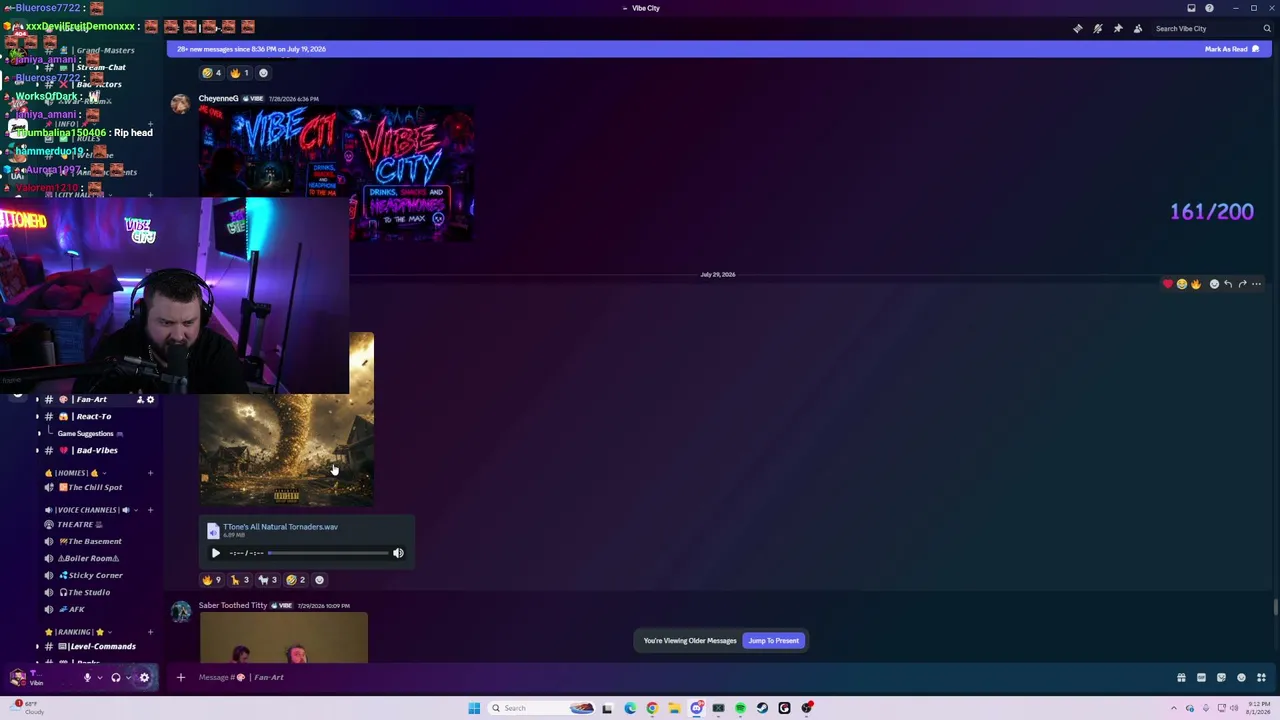Open the Windows Start menu
1280x720 pixels.
(x=474, y=708)
